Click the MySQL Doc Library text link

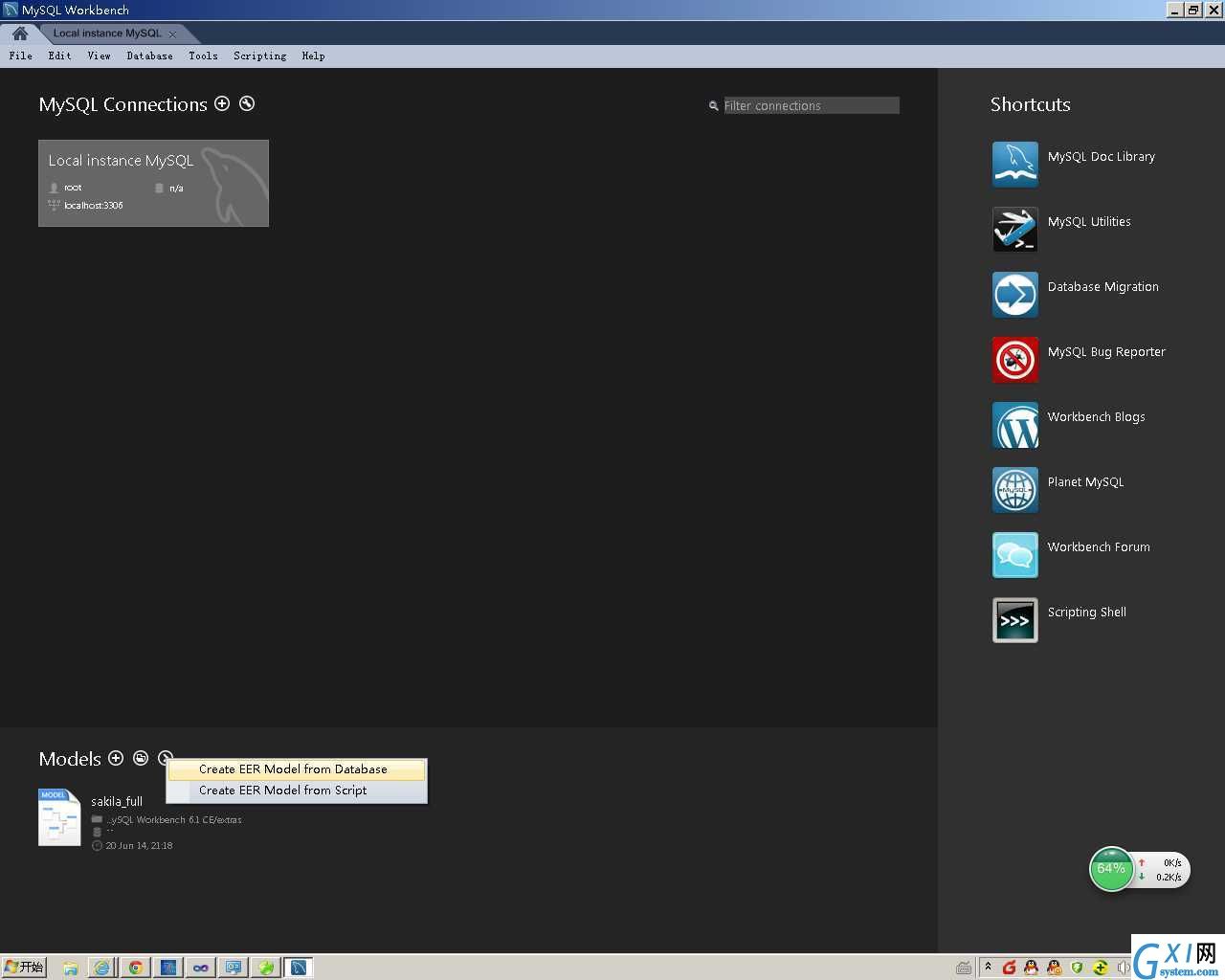pyautogui.click(x=1102, y=157)
